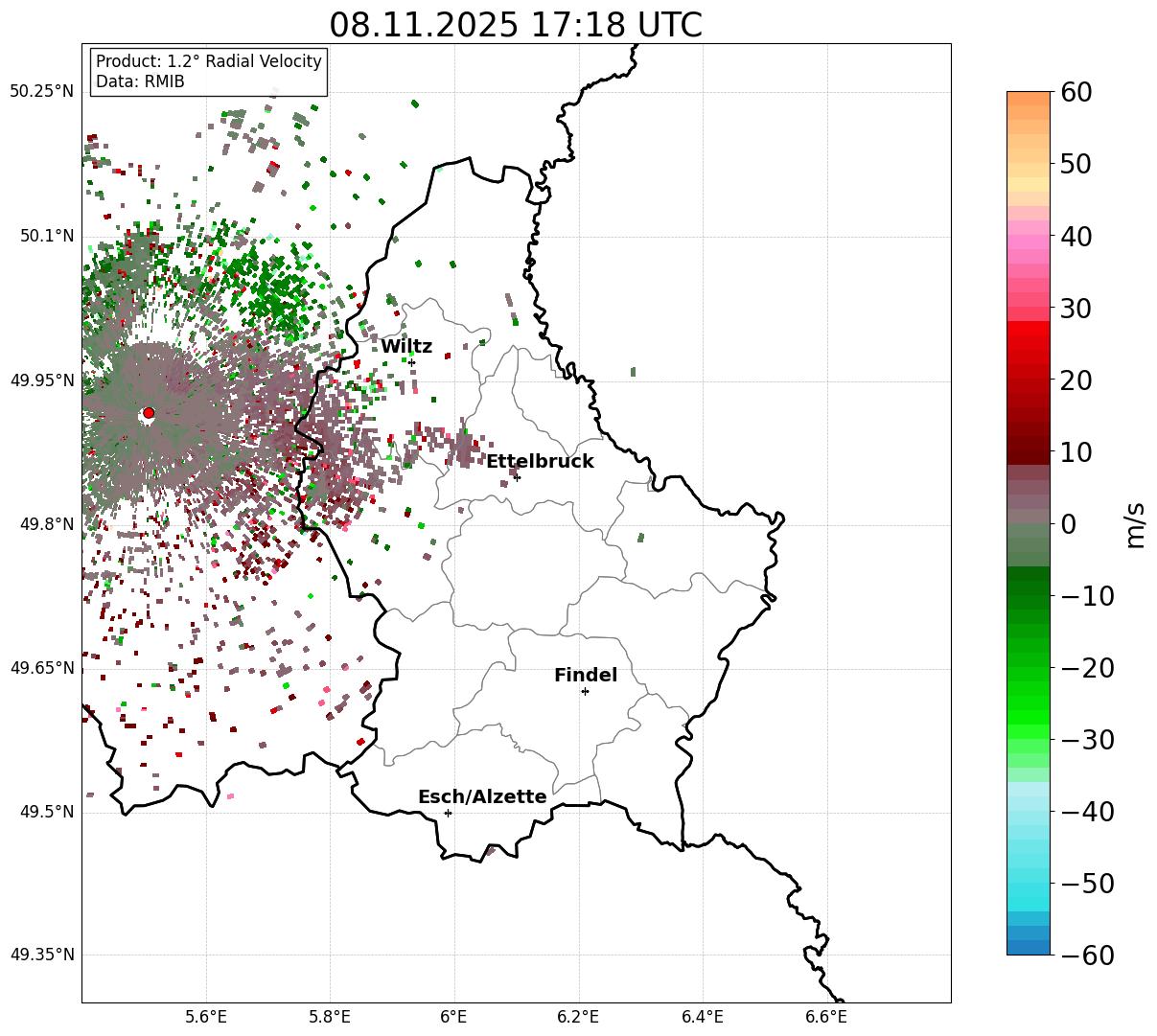The height and width of the screenshot is (1036, 1157).
Task: Click the red radar site marker
Action: tap(149, 413)
